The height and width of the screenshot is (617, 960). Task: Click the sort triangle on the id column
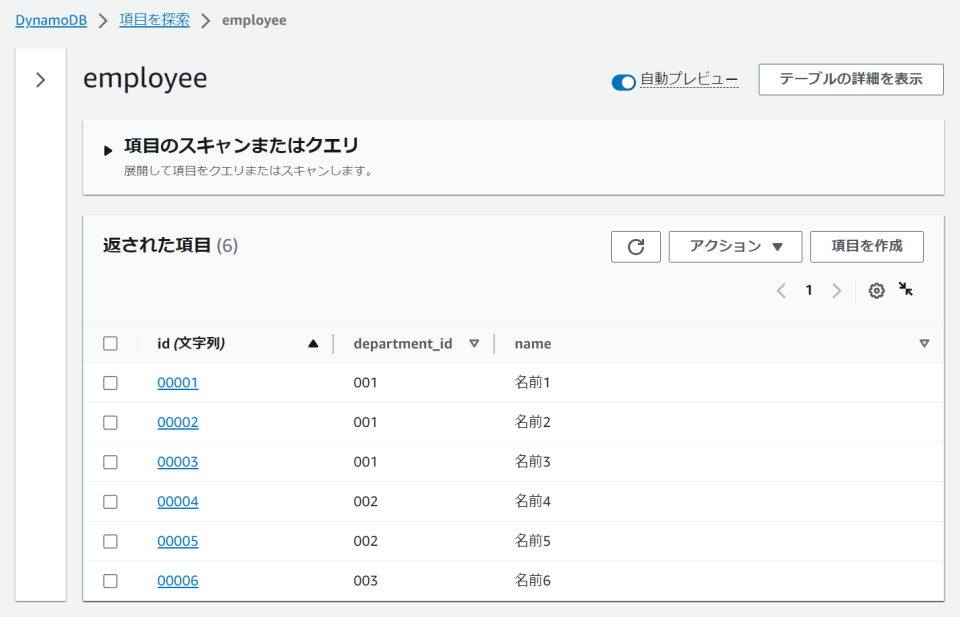pyautogui.click(x=313, y=343)
